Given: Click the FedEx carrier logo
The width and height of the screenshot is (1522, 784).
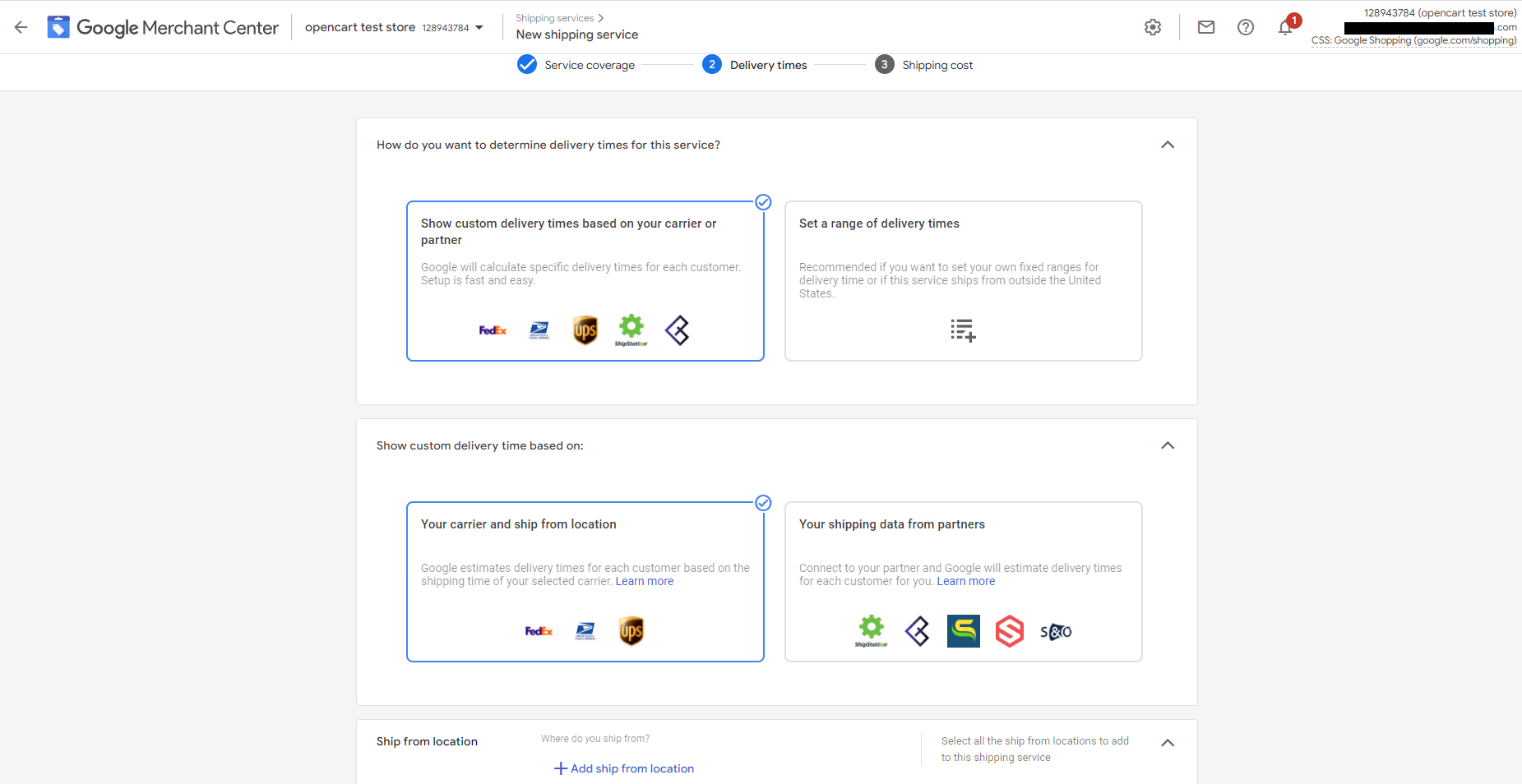Looking at the screenshot, I should [x=492, y=330].
